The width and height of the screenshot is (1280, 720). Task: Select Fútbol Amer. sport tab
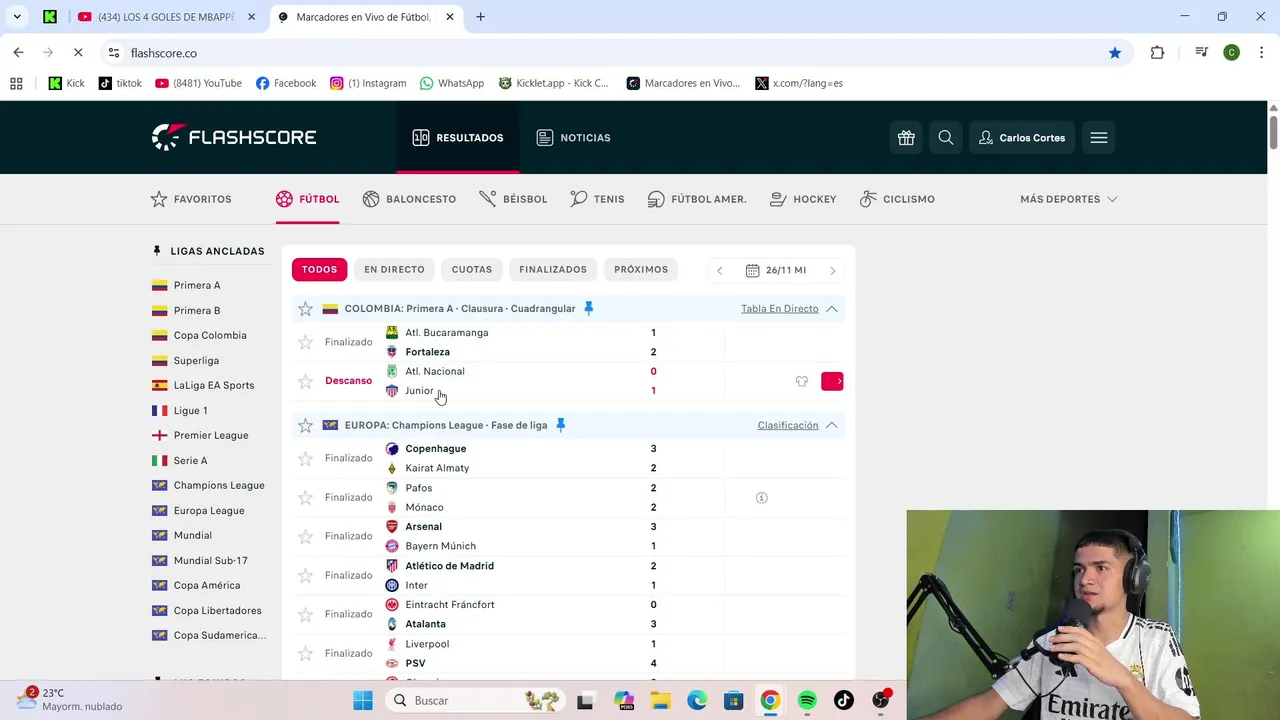697,199
